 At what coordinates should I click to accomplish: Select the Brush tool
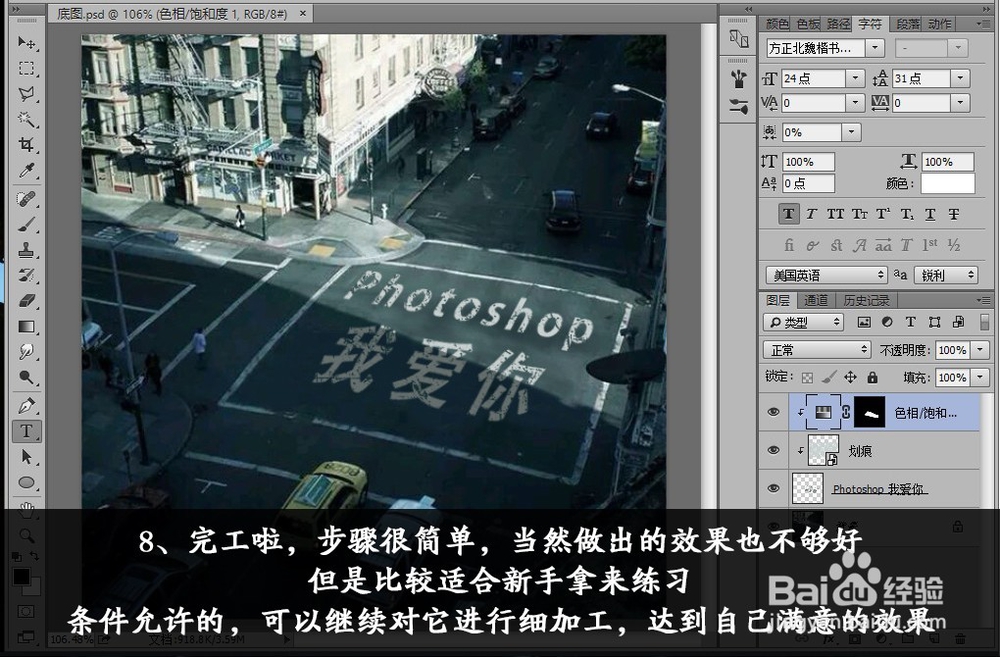[x=26, y=225]
